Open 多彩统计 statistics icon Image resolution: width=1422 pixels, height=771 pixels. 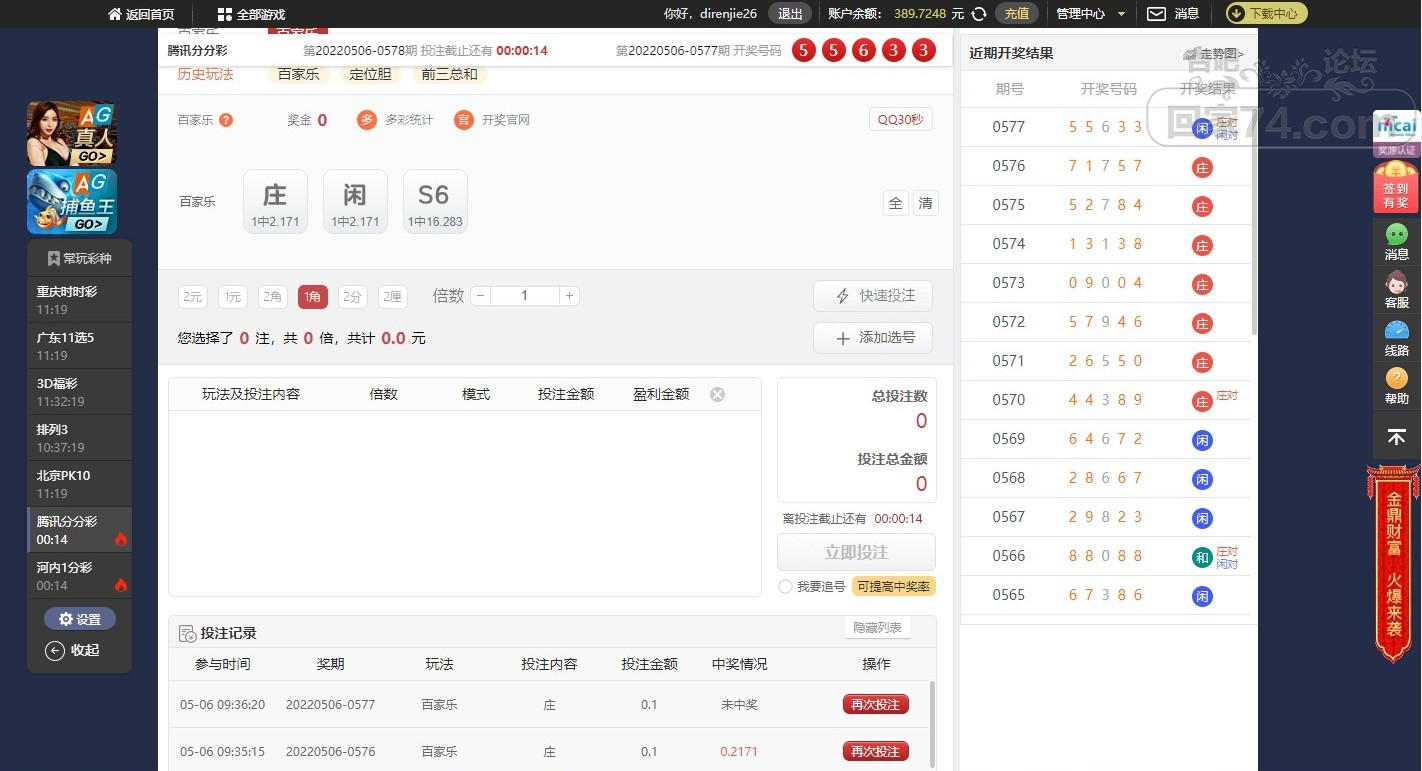tap(367, 120)
